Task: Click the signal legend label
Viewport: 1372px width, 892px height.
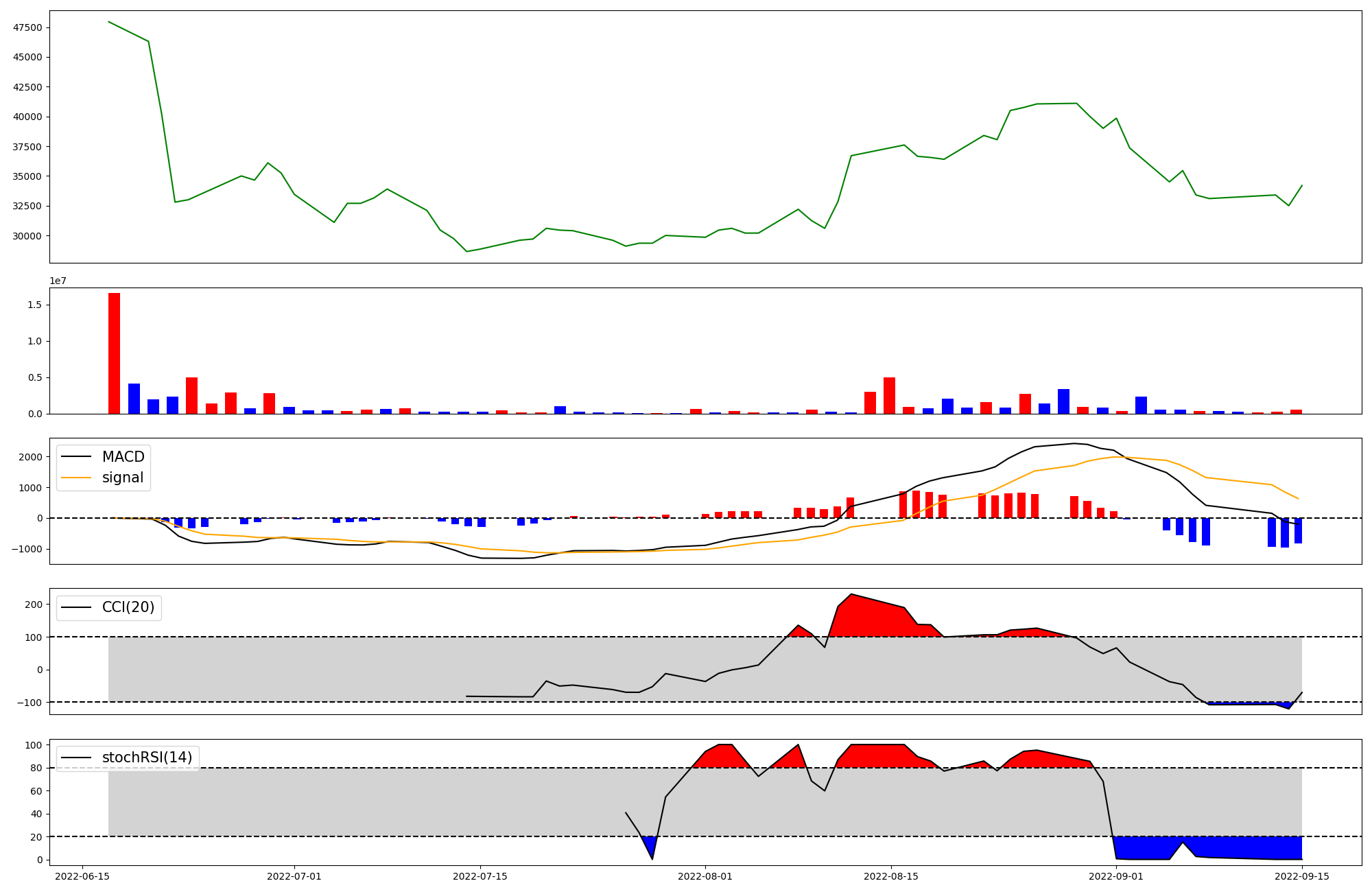Action: click(123, 478)
